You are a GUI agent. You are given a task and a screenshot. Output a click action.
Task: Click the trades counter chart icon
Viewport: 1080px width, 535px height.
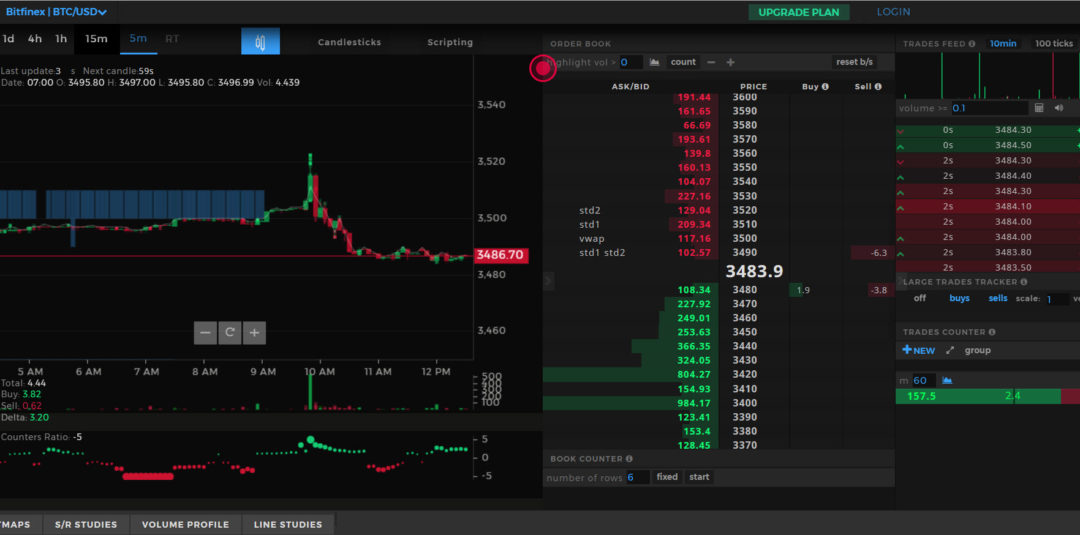[947, 380]
